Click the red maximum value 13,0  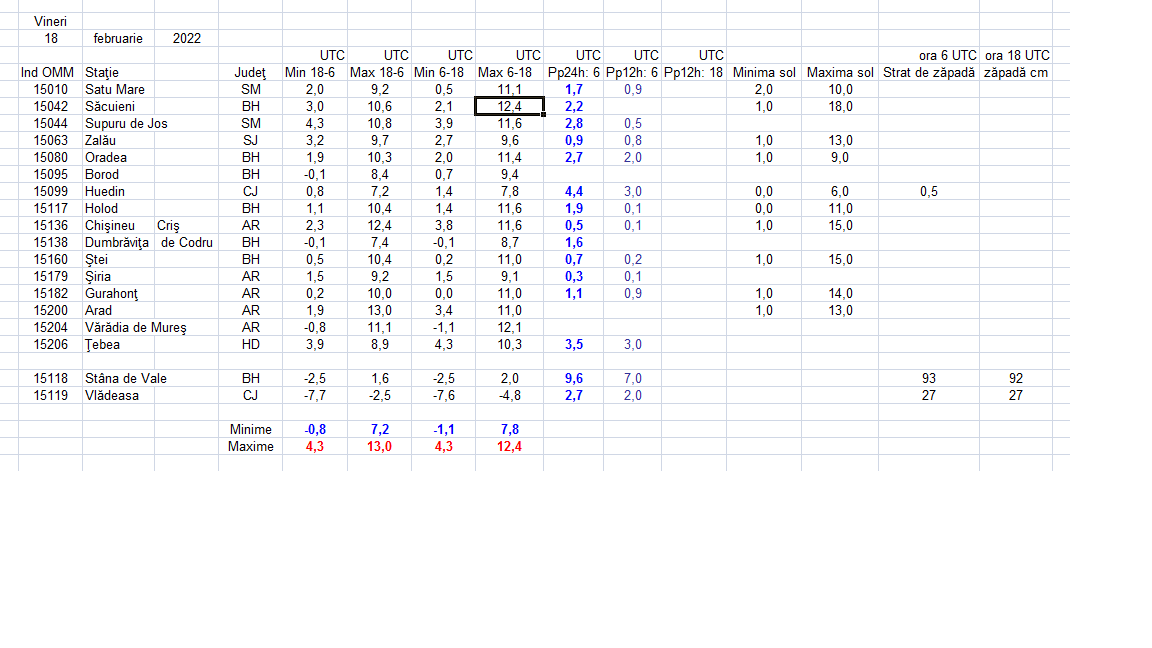click(379, 446)
